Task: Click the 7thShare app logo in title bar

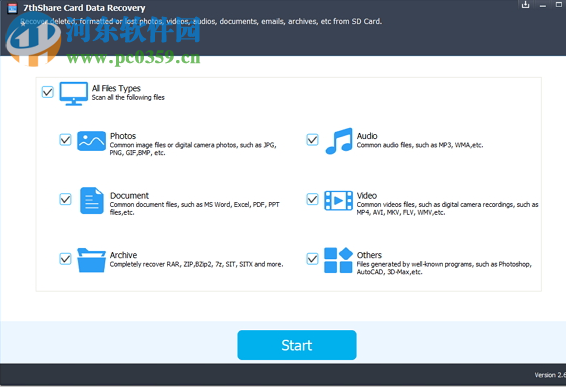Action: pyautogui.click(x=12, y=8)
